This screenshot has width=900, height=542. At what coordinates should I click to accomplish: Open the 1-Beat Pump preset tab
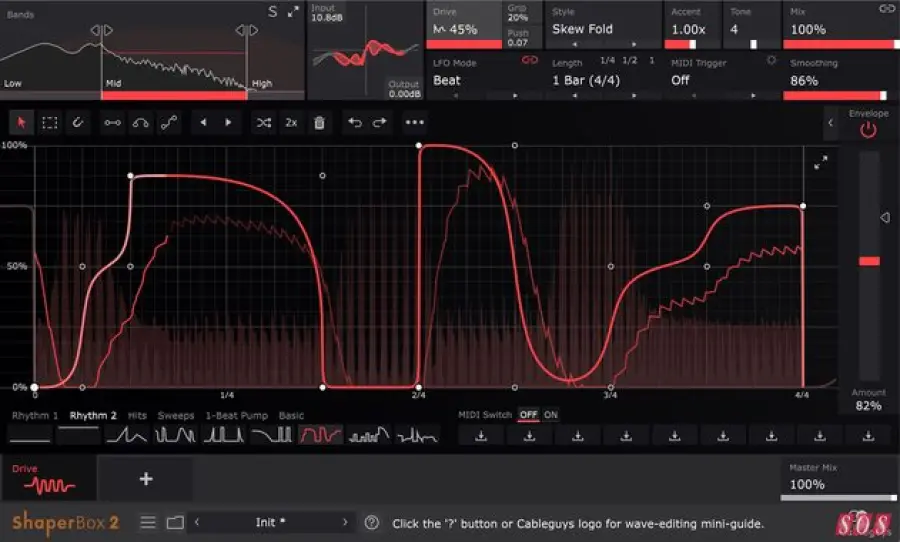click(x=237, y=415)
